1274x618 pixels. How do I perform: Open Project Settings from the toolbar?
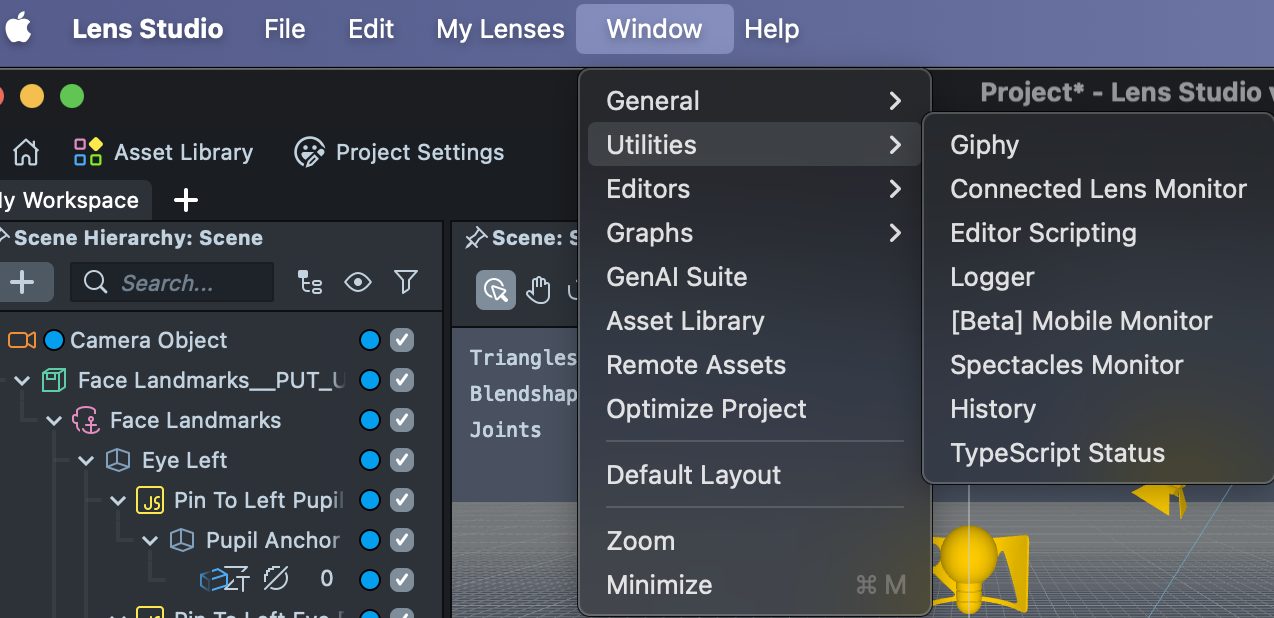point(309,152)
